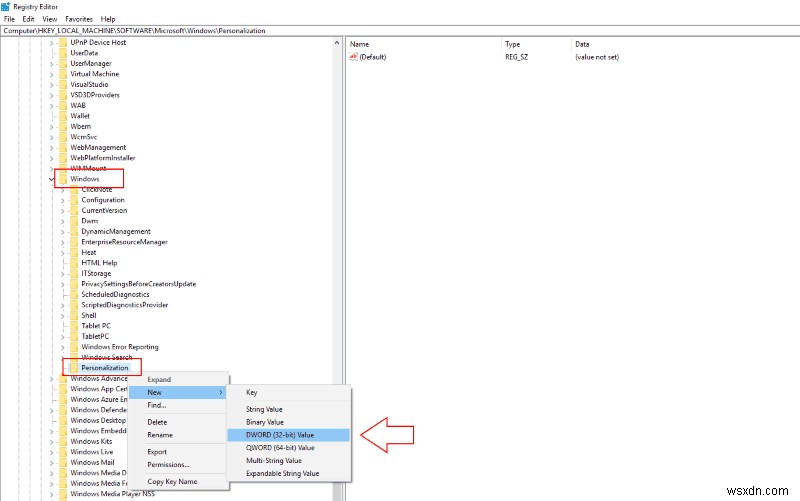Click the ITStorage folder icon

pos(74,273)
